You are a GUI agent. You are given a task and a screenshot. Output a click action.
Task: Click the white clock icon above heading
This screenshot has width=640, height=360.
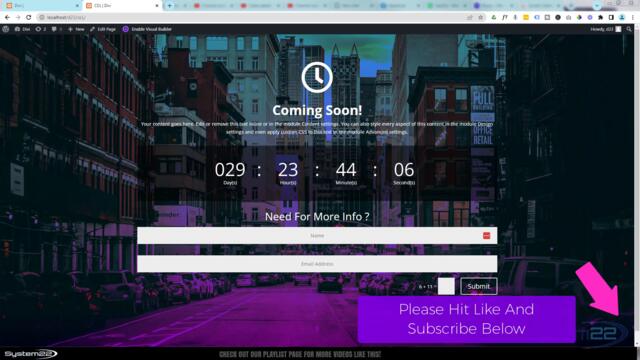point(317,77)
